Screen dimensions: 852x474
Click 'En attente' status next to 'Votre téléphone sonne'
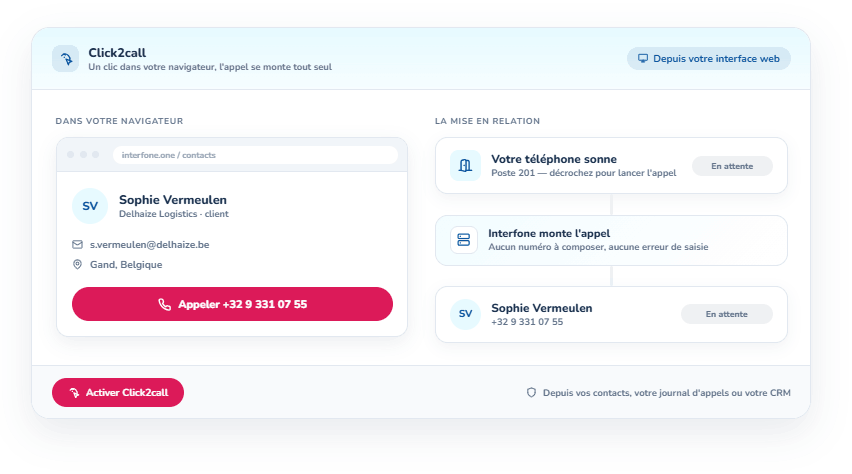732,166
